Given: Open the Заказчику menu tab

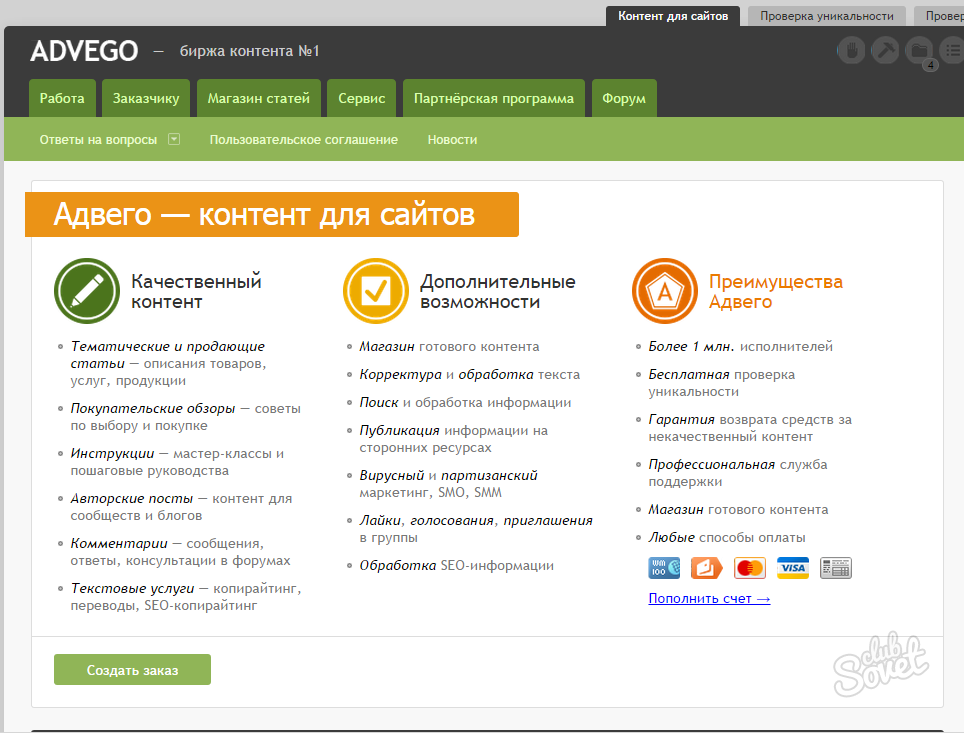Looking at the screenshot, I should coord(146,98).
